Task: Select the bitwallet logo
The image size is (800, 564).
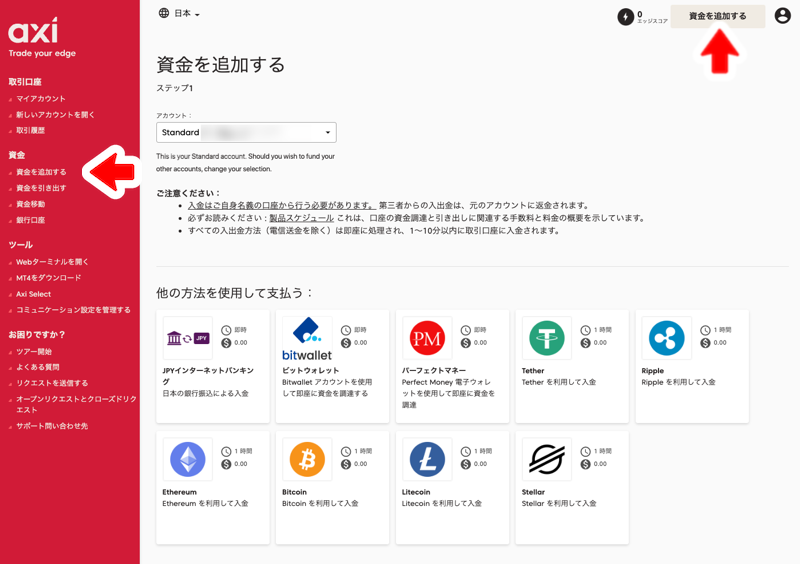Action: pos(307,338)
